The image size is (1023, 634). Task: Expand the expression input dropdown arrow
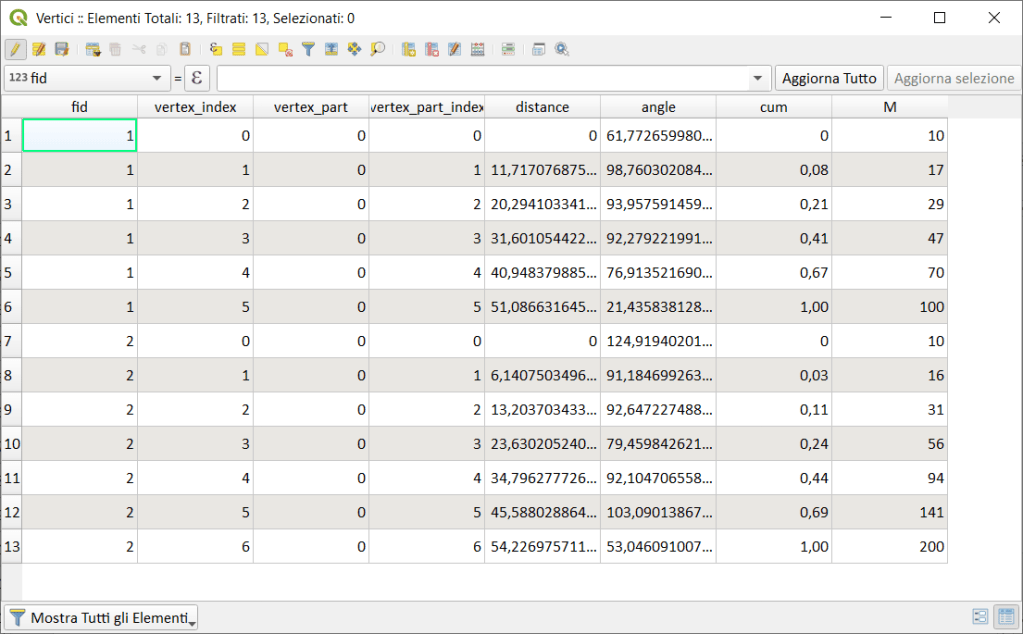click(758, 78)
